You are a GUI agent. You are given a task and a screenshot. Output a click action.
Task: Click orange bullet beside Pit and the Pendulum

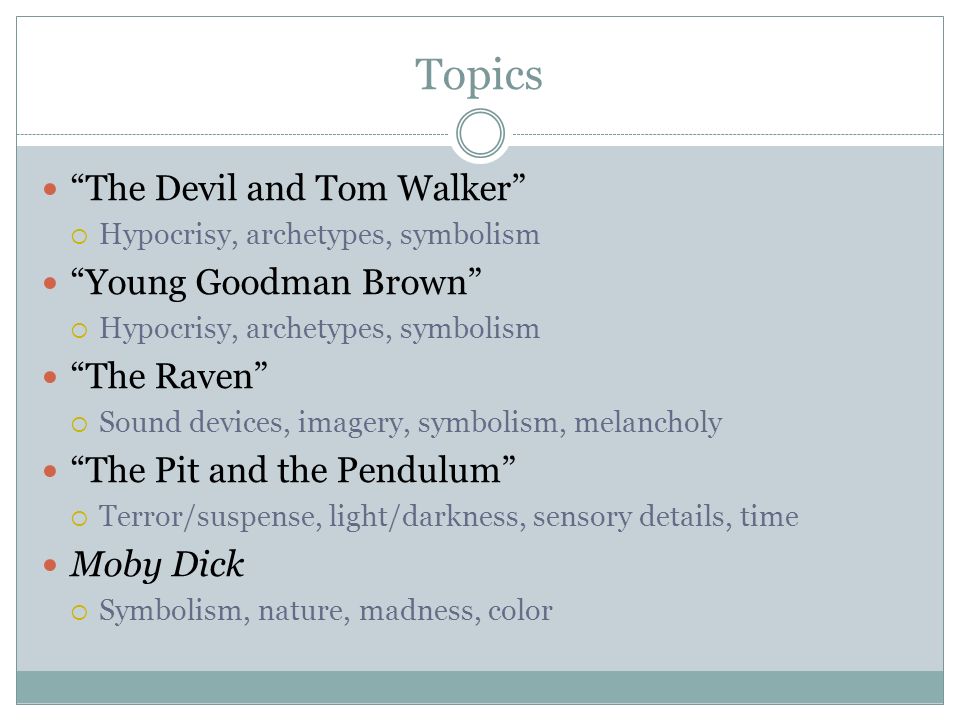tap(50, 471)
